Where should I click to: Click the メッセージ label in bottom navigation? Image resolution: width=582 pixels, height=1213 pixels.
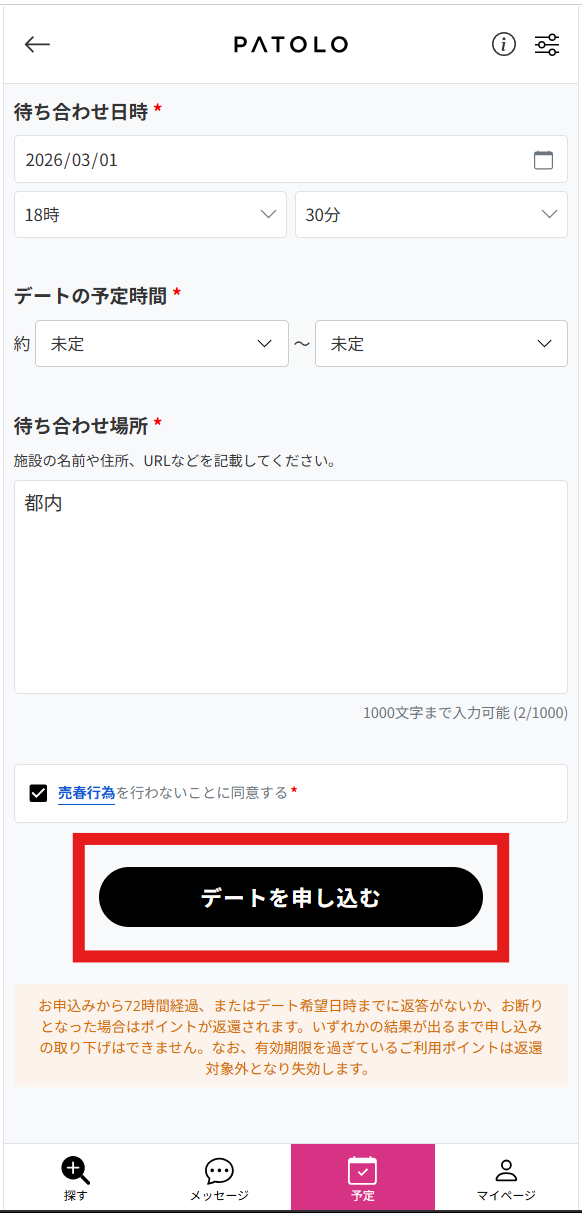point(219,1195)
